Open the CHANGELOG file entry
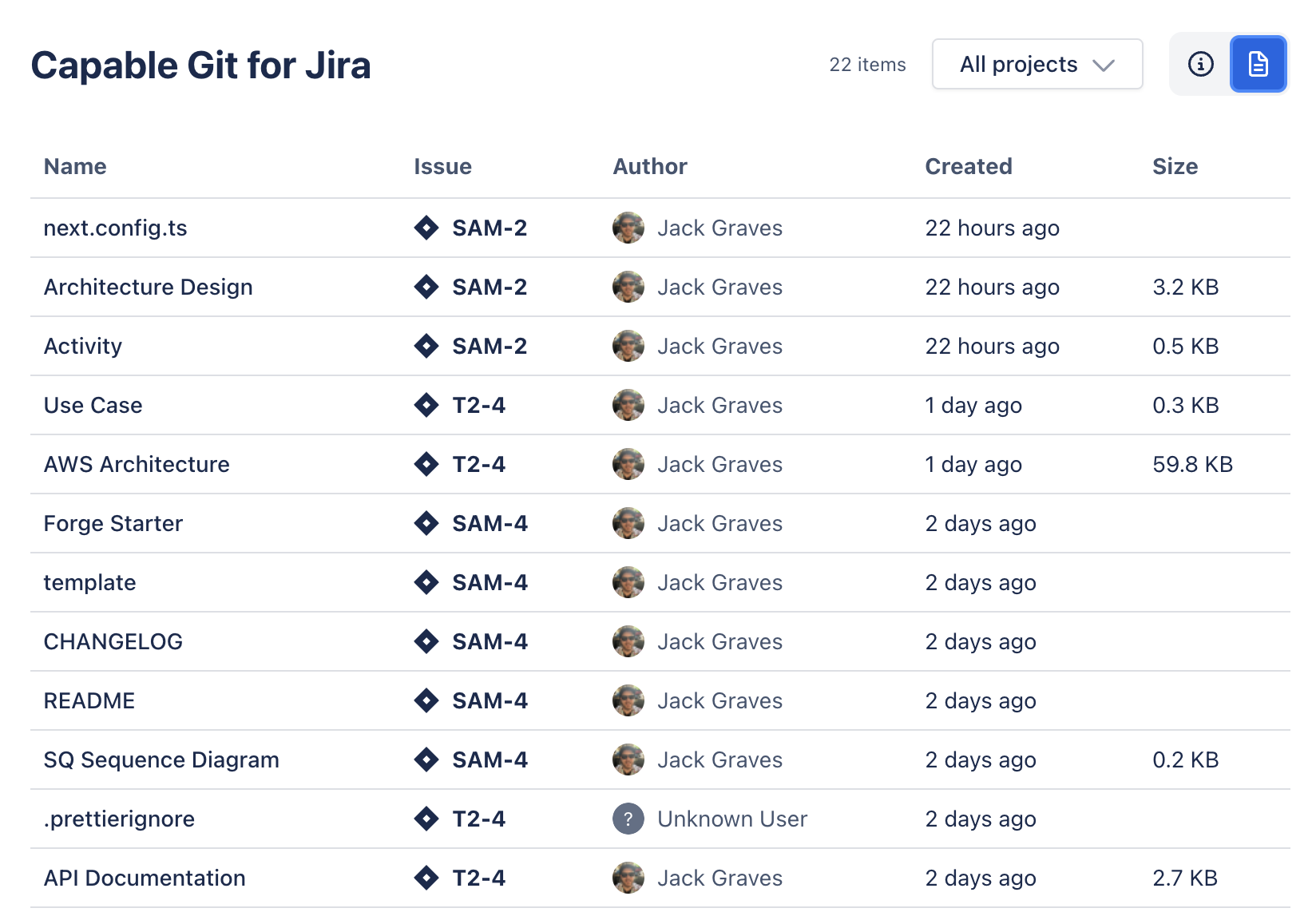 pyautogui.click(x=113, y=641)
